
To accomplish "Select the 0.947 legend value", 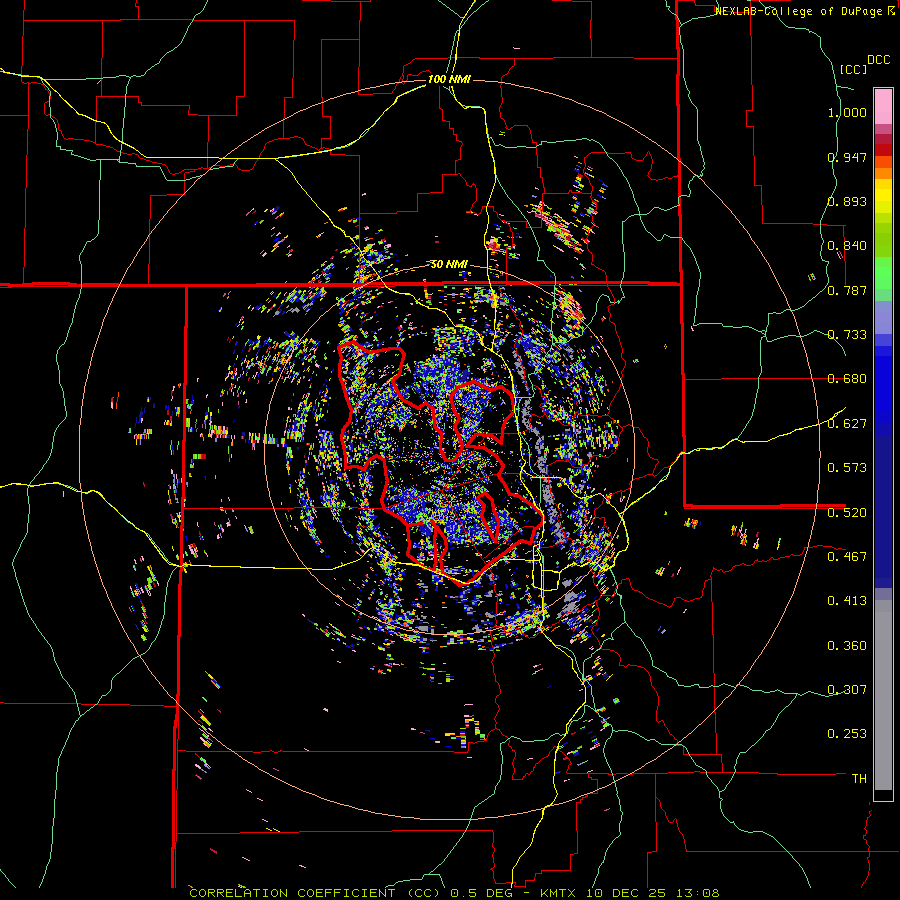I will [847, 157].
